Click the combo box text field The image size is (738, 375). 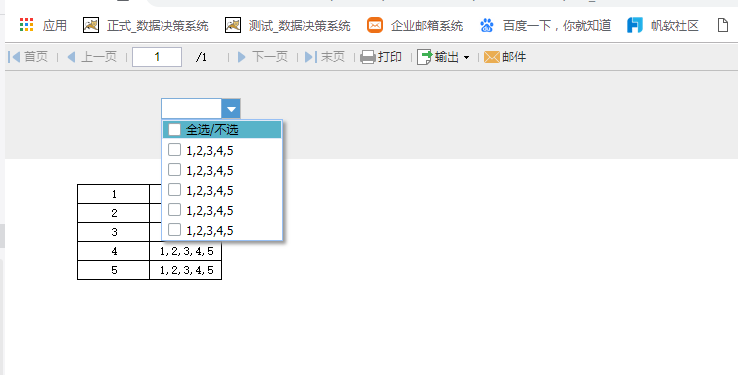pos(192,109)
